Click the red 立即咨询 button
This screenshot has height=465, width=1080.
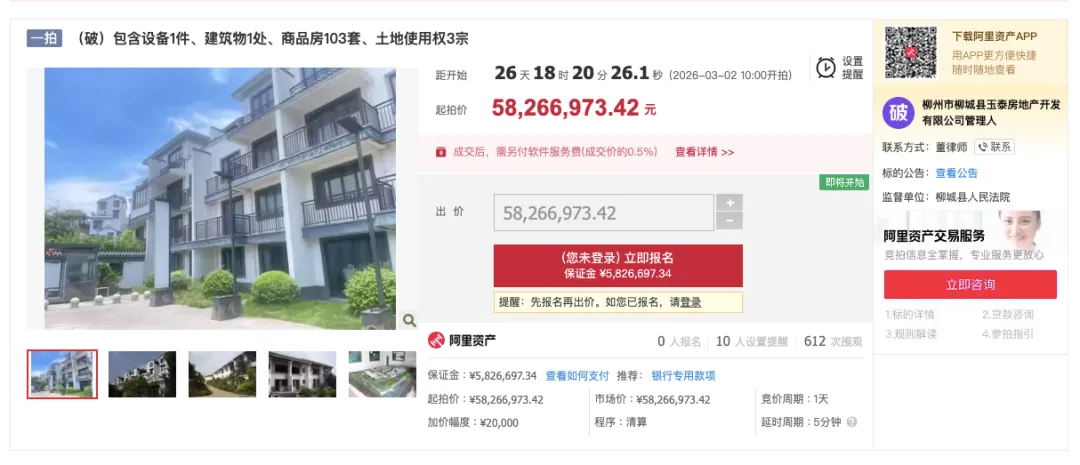point(970,285)
